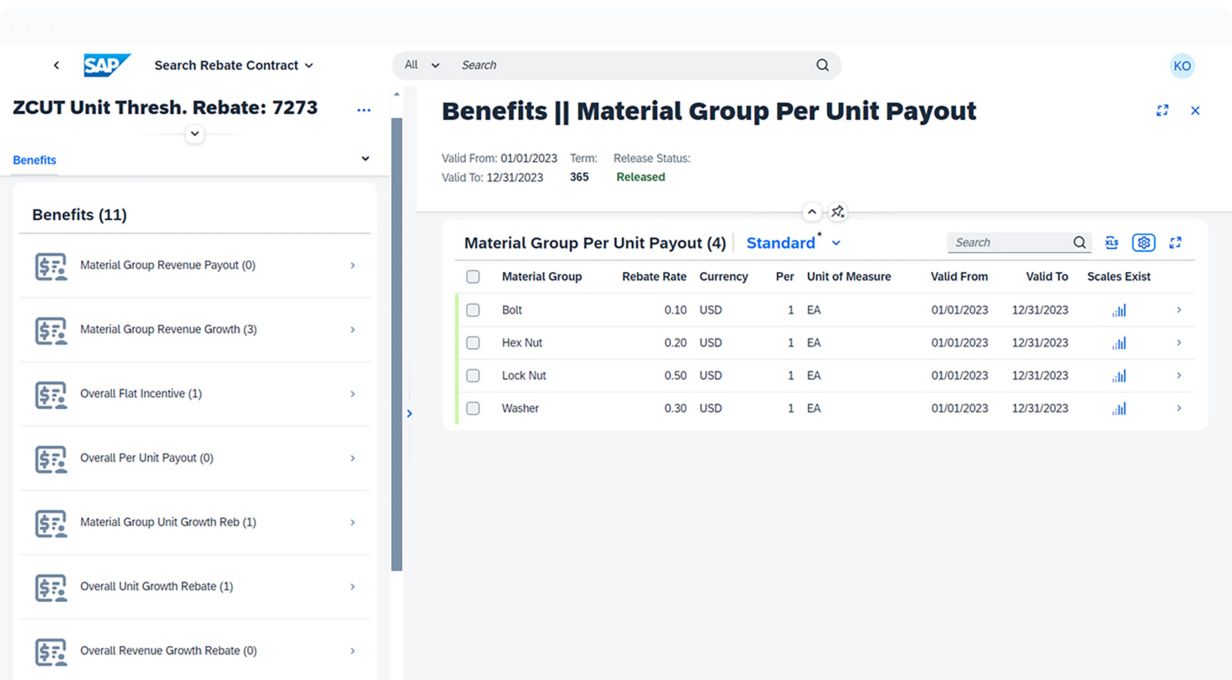Screen dimensions: 1232x680
Task: Enter full screen for Benefits detail panel
Action: coord(1162,111)
